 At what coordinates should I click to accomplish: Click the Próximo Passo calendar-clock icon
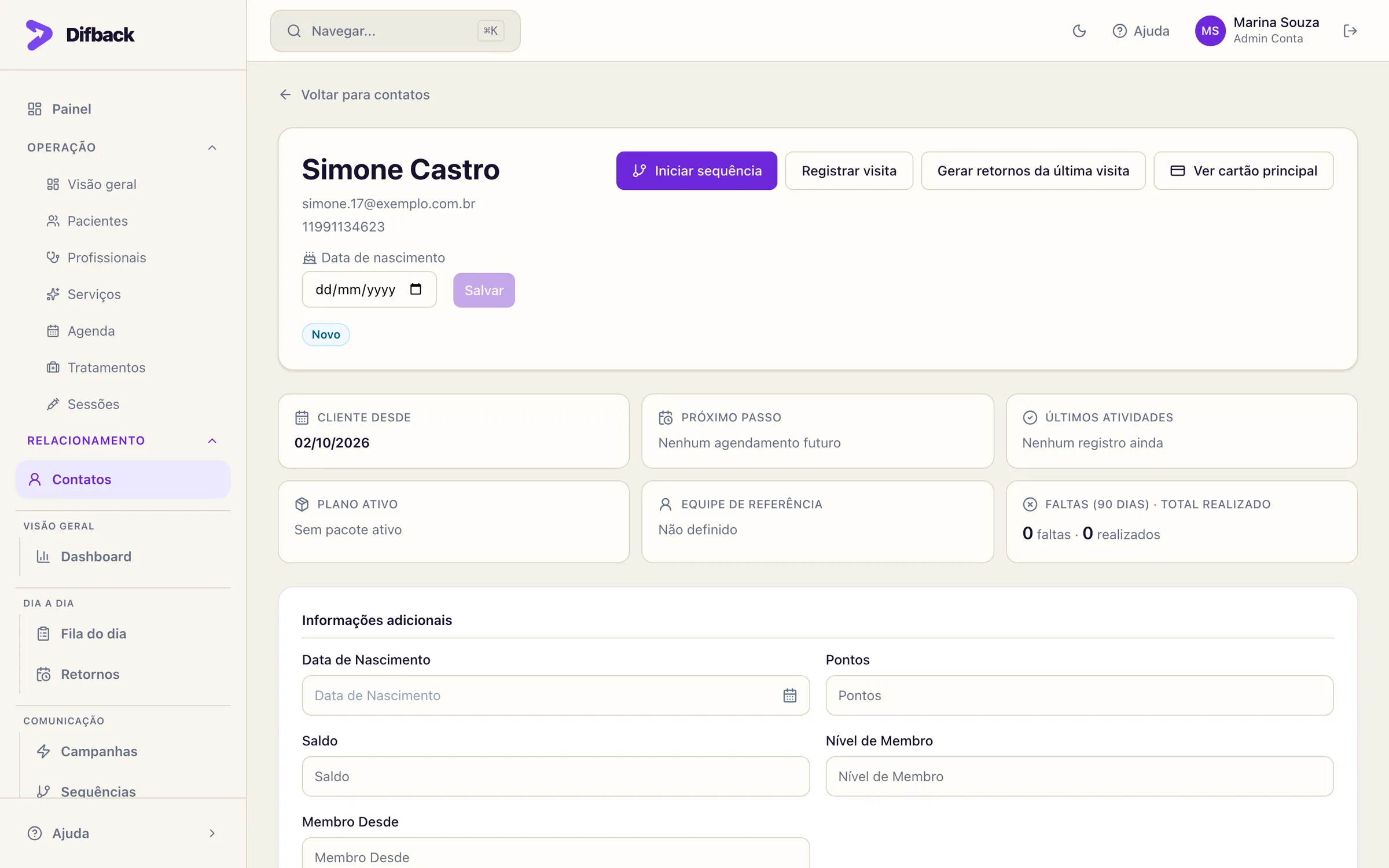(x=666, y=417)
